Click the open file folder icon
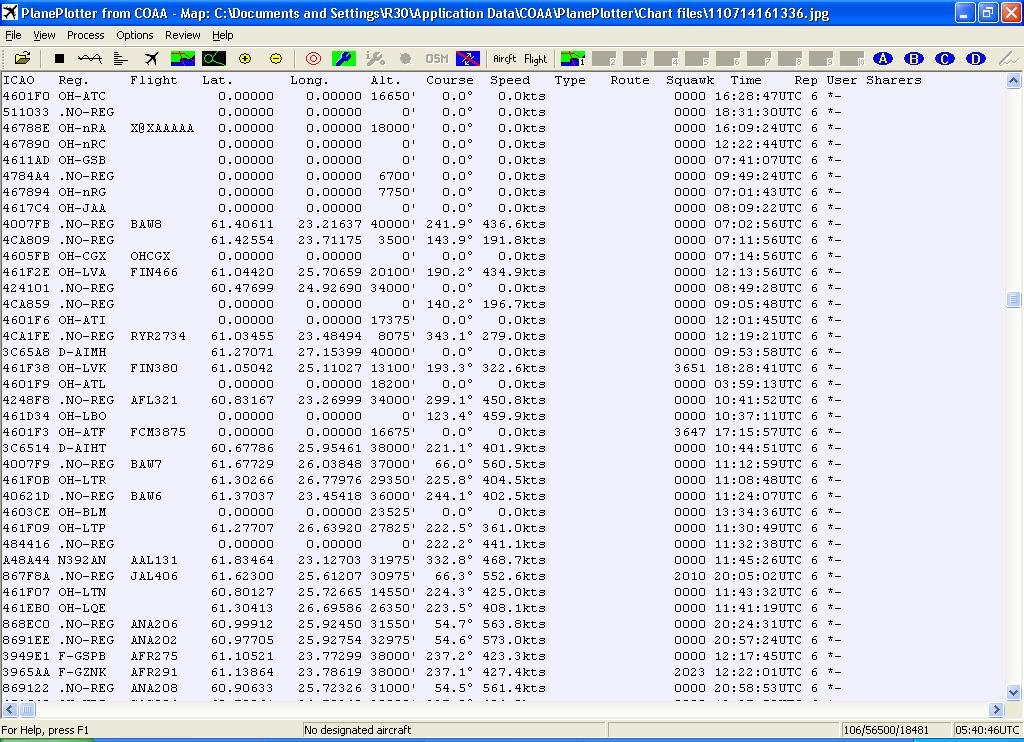1024x742 pixels. (22, 59)
